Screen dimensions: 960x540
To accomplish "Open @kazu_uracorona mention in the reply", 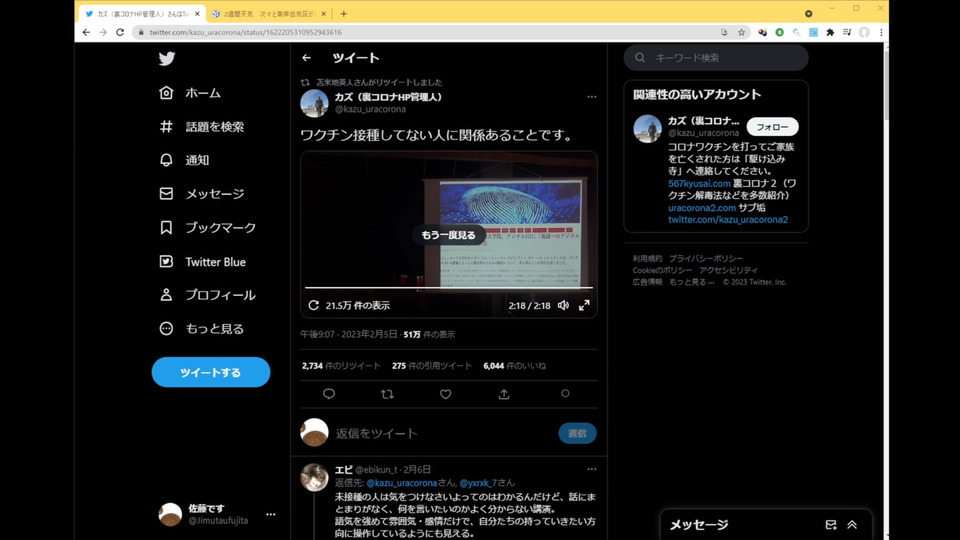I will (402, 483).
